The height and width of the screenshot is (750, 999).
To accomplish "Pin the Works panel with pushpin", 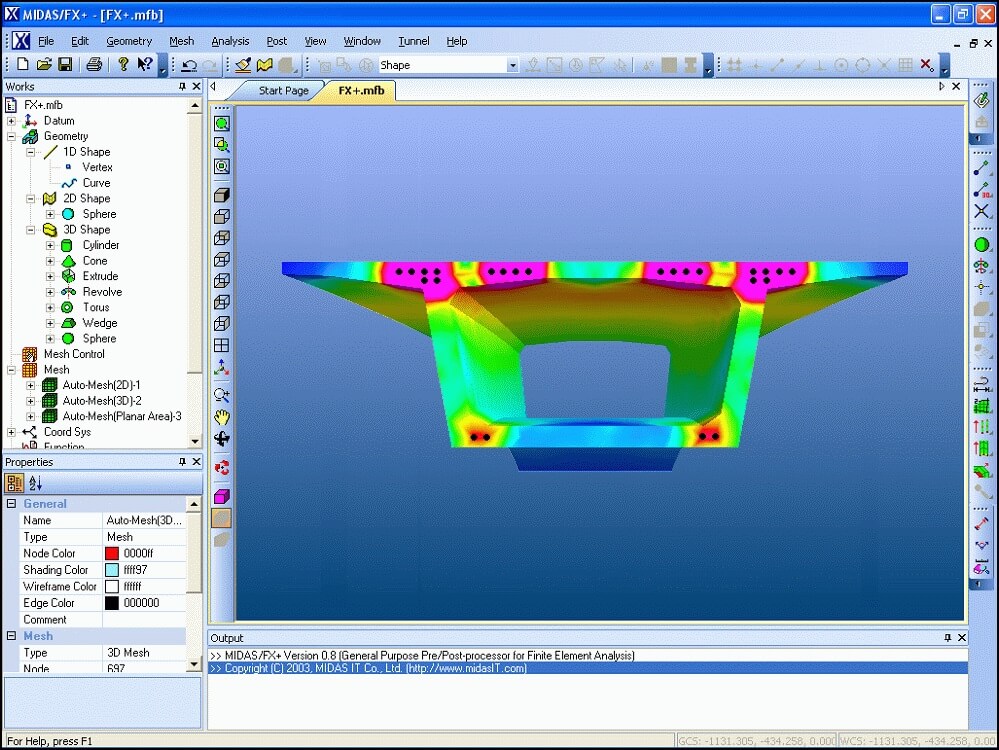I will click(x=182, y=87).
